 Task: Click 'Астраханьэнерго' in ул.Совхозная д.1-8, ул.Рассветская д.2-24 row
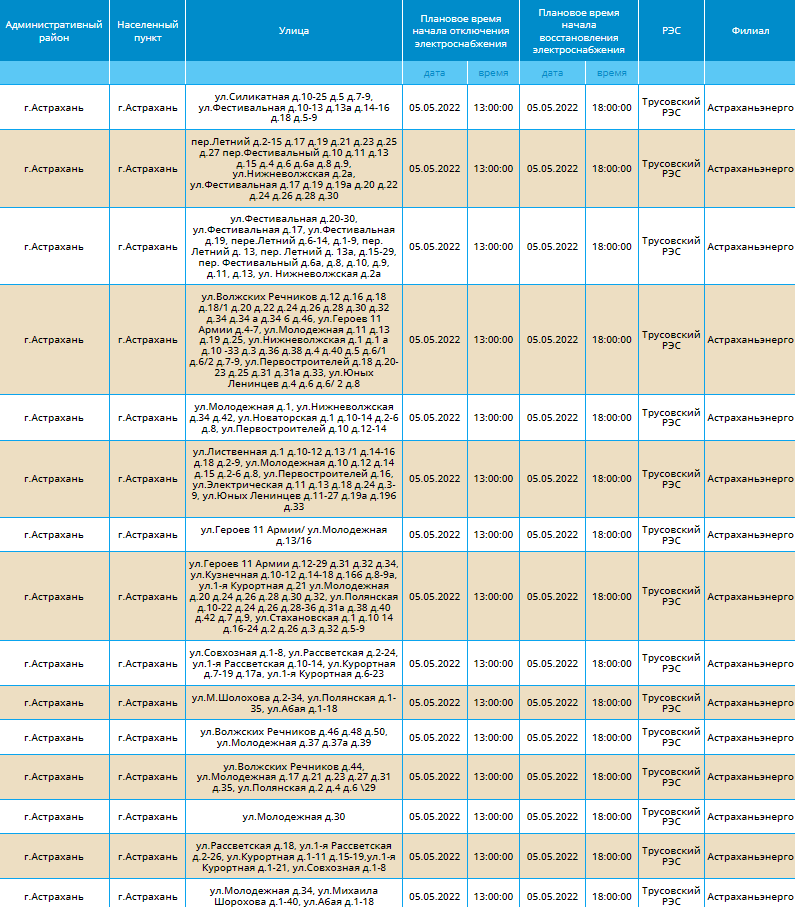click(750, 663)
